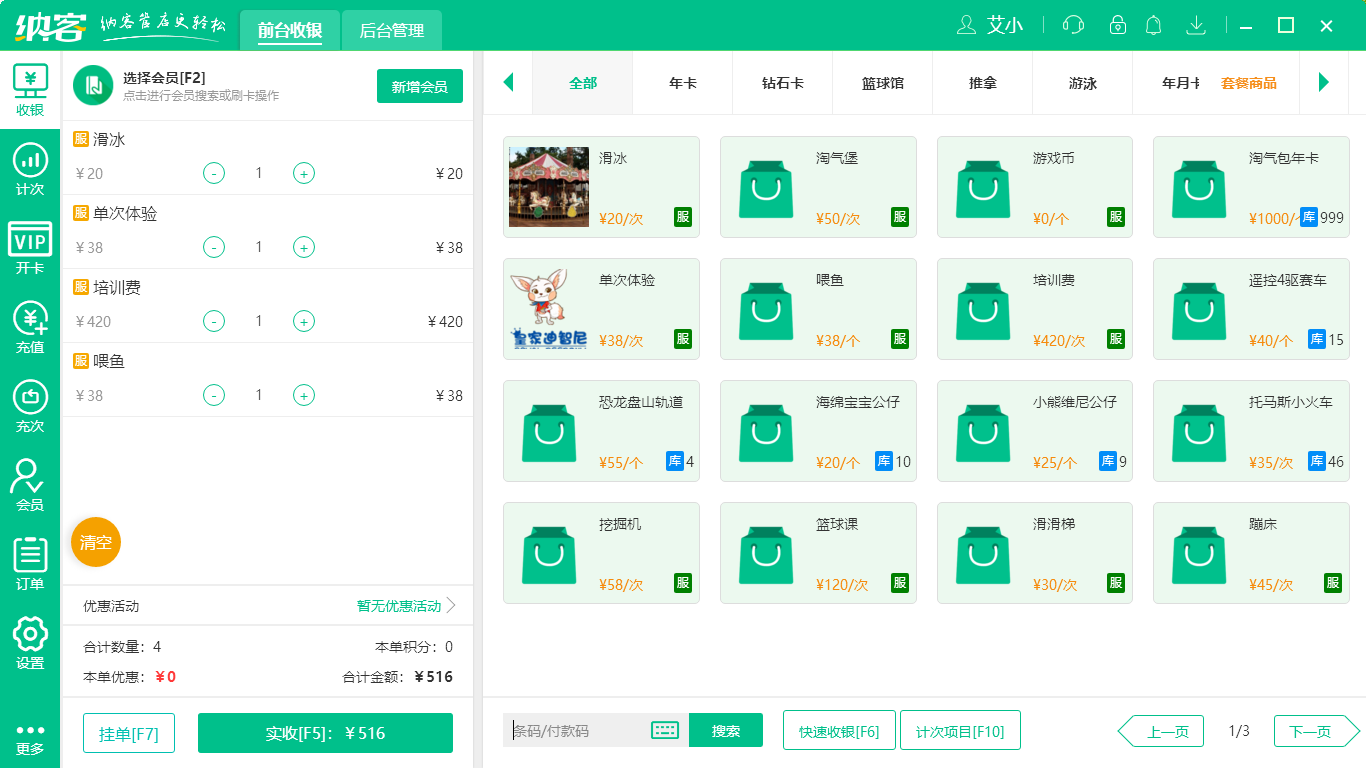The width and height of the screenshot is (1366, 768).
Task: Open the 收银 cashier sidebar icon
Action: [x=30, y=88]
